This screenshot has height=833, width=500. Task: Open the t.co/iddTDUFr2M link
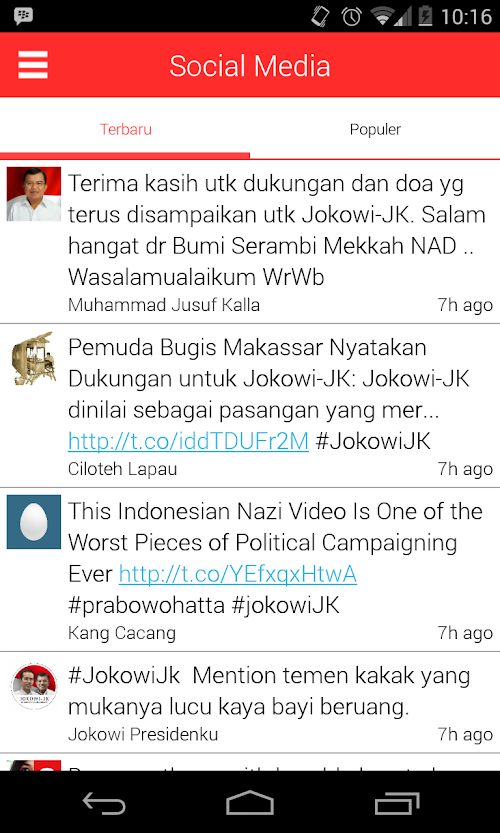188,441
